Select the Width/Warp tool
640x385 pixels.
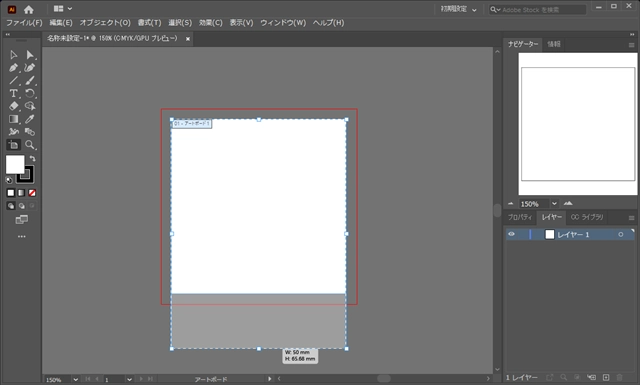coord(13,132)
